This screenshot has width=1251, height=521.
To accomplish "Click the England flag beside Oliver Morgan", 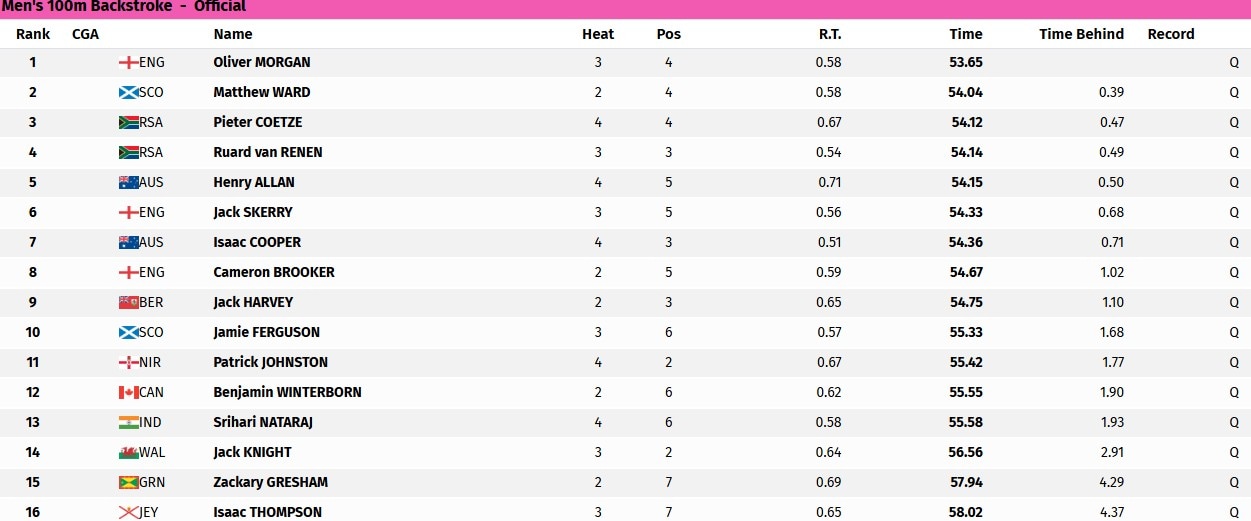I will point(128,62).
